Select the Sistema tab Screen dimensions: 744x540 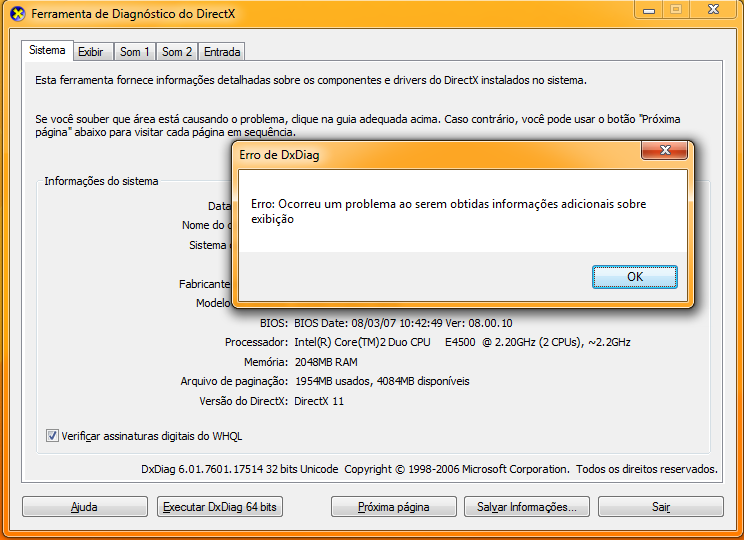pyautogui.click(x=47, y=50)
